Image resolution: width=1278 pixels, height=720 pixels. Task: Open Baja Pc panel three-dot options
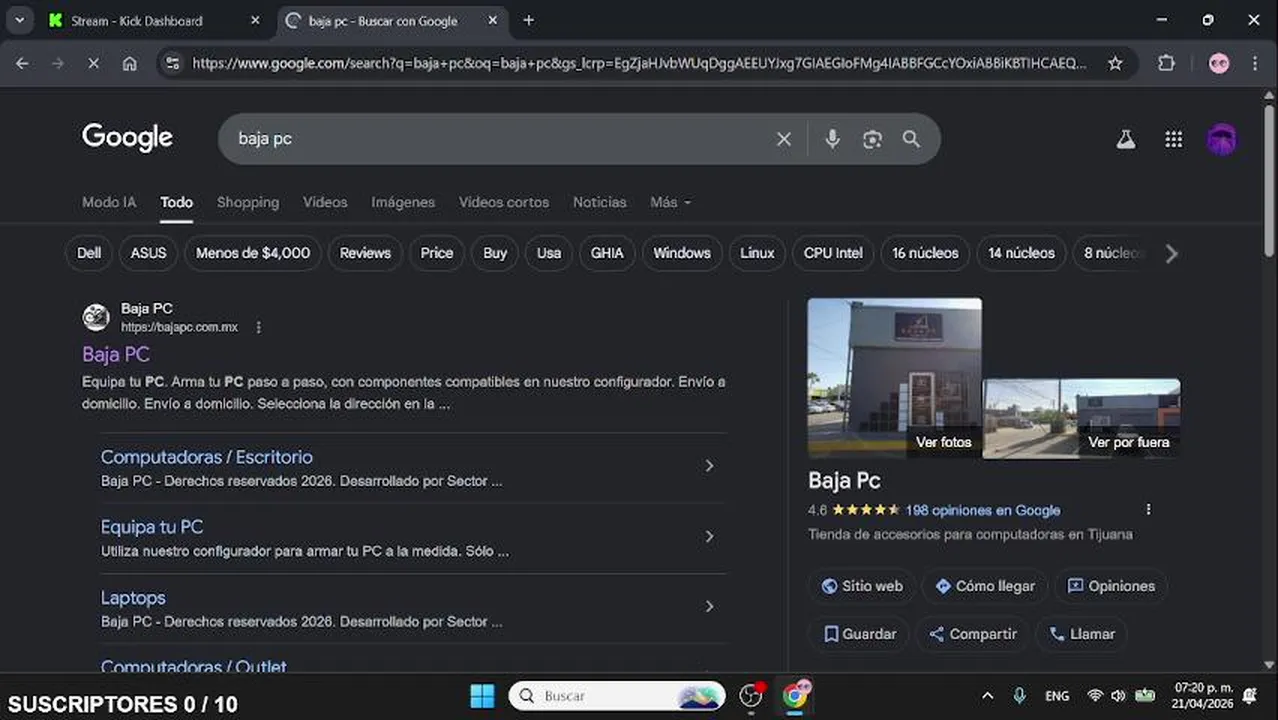(x=1148, y=510)
